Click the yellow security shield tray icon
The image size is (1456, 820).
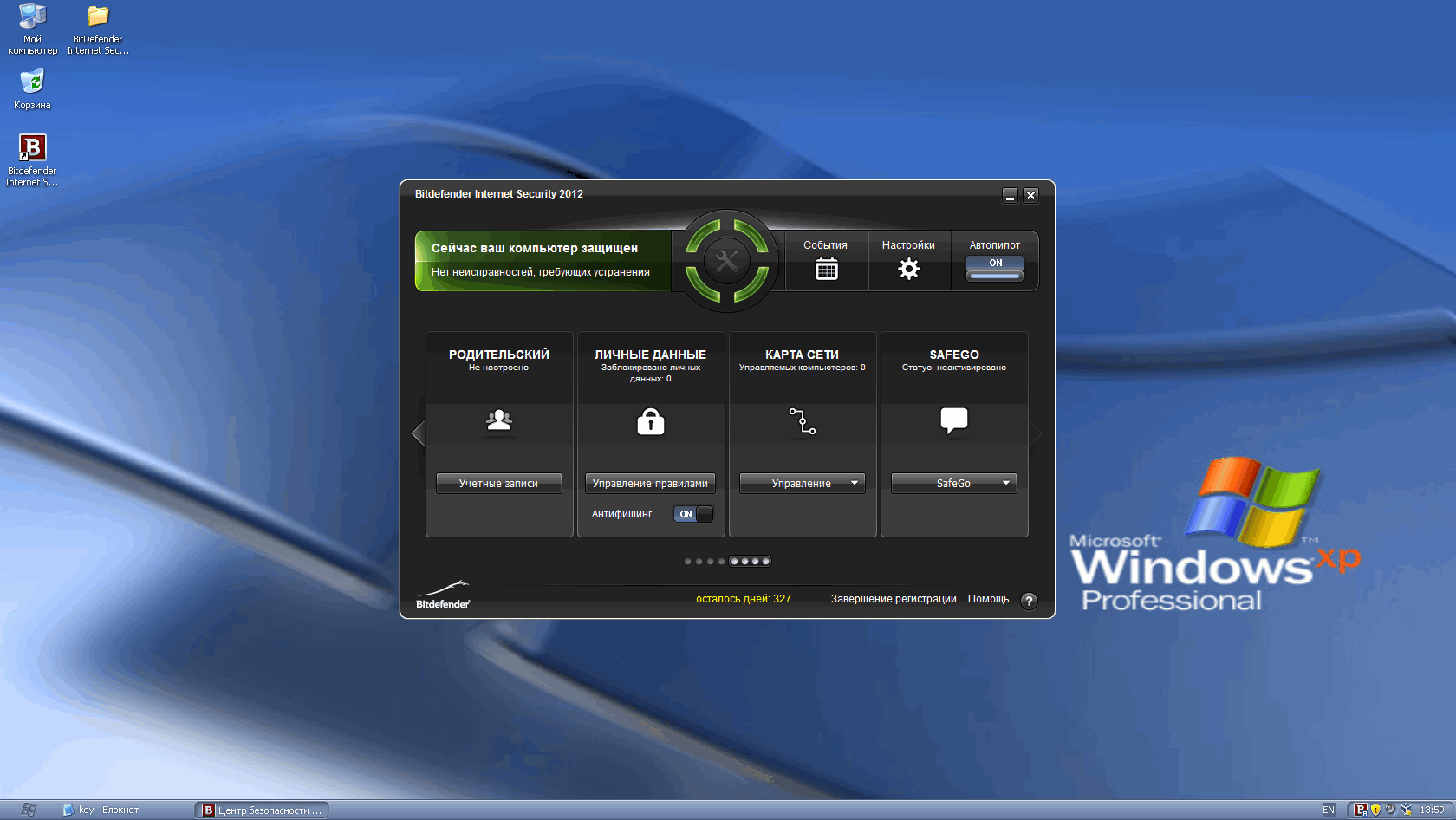(1375, 810)
